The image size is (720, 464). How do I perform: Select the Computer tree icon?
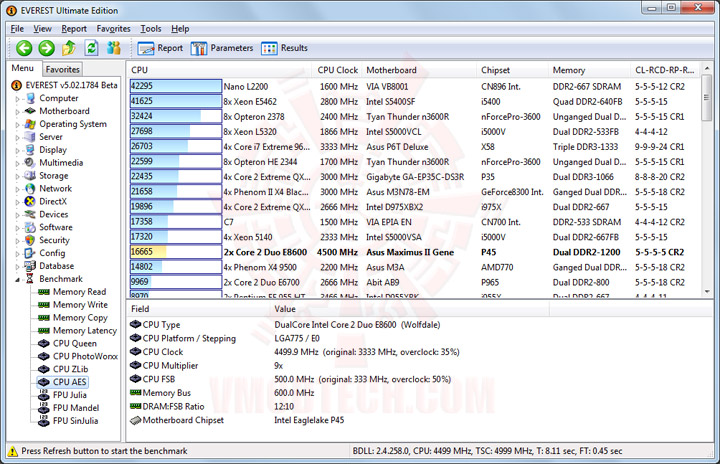pos(31,98)
